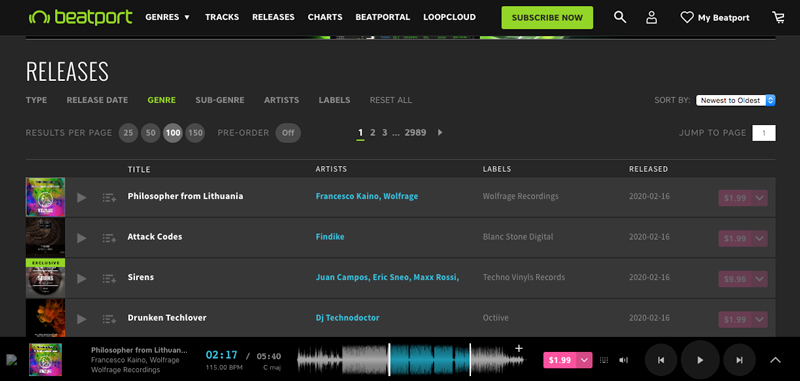Open the Labels filter
This screenshot has width=800, height=381.
(334, 100)
